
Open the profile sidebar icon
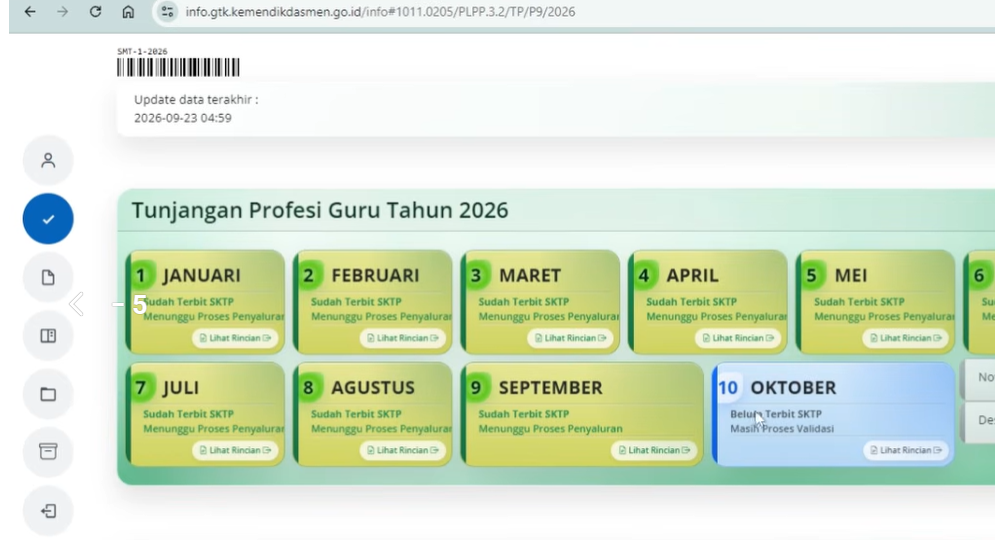[x=48, y=161]
